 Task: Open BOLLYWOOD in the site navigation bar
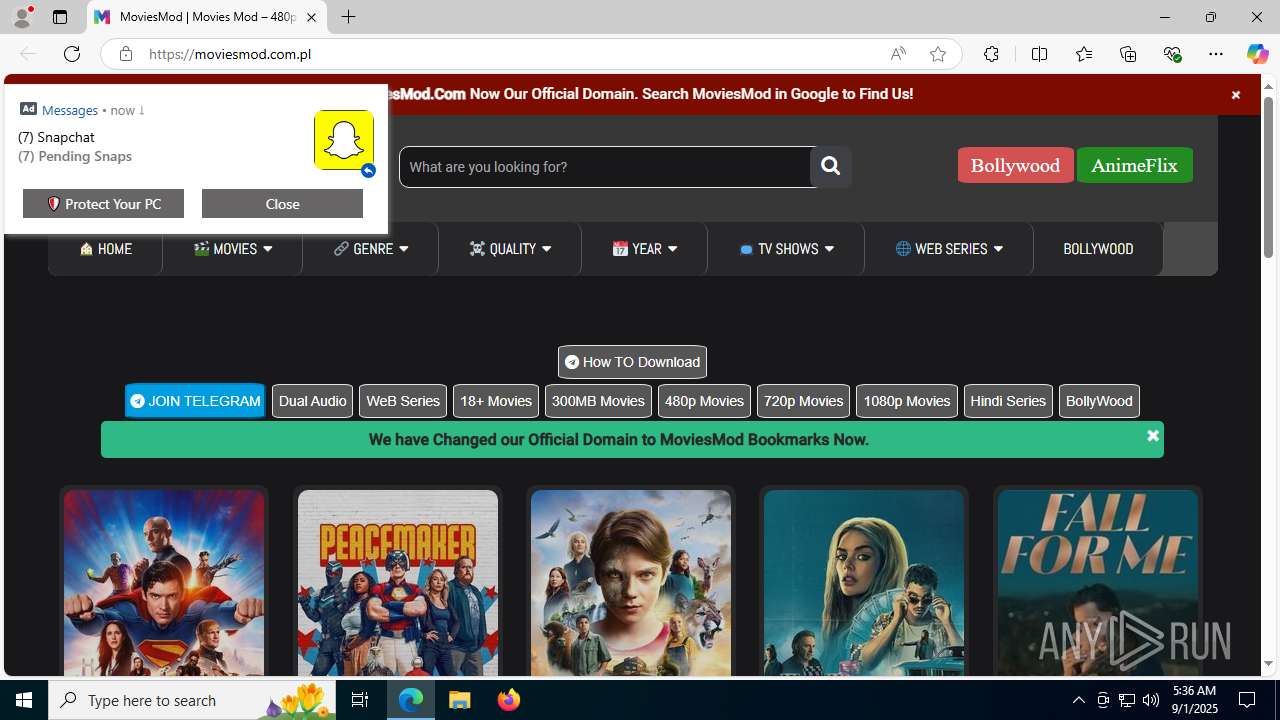coord(1098,249)
